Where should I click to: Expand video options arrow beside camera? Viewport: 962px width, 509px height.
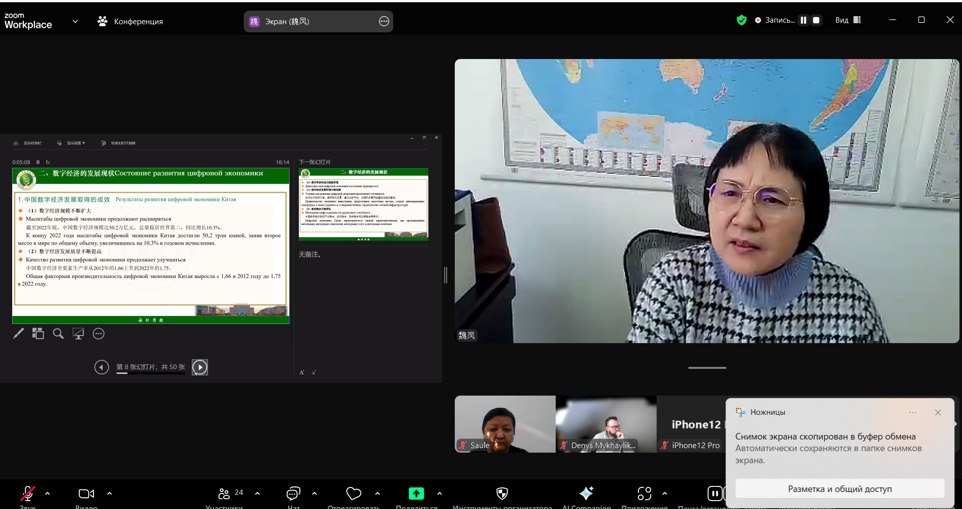109,493
